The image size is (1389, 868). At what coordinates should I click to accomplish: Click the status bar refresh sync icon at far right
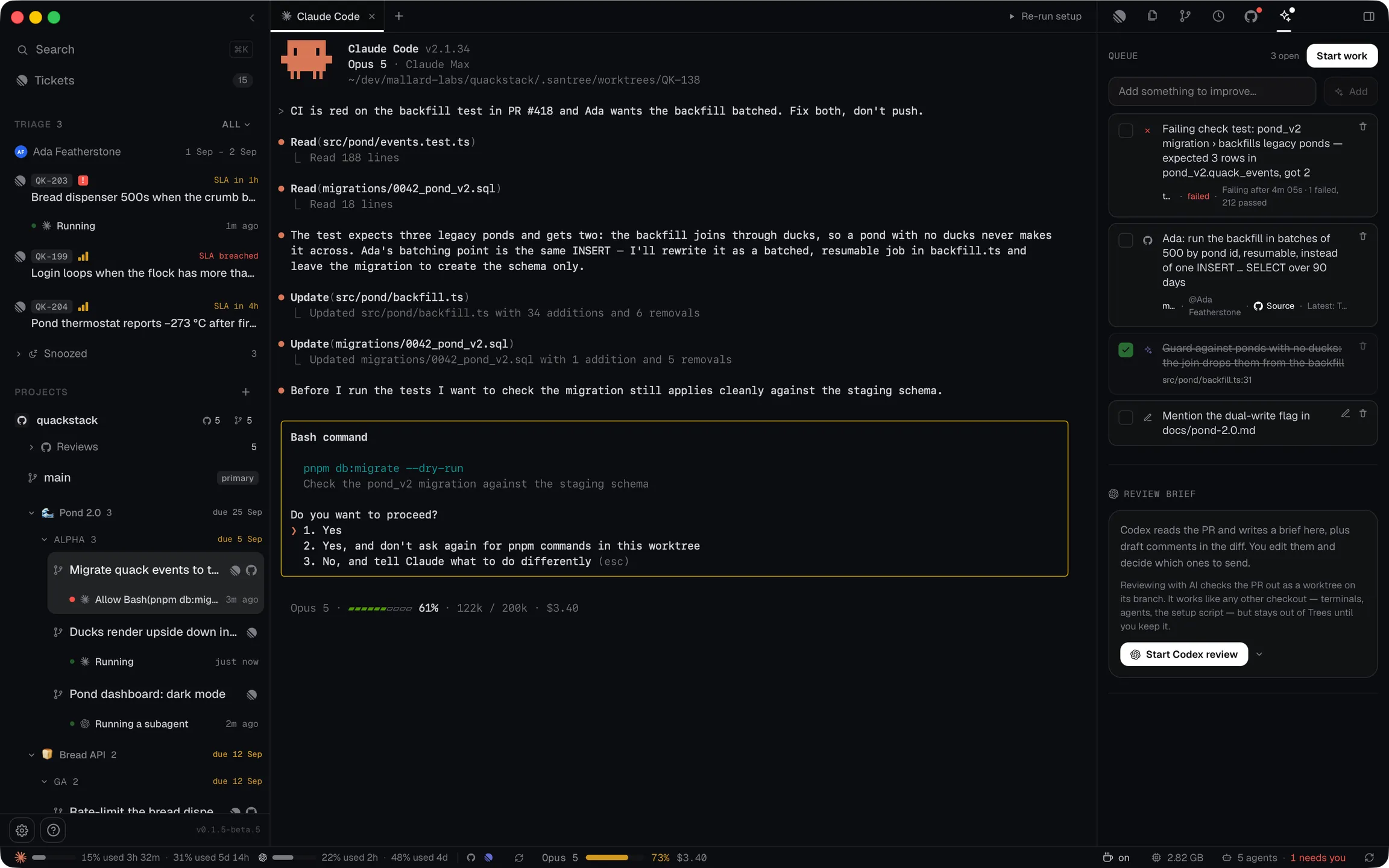(1369, 857)
